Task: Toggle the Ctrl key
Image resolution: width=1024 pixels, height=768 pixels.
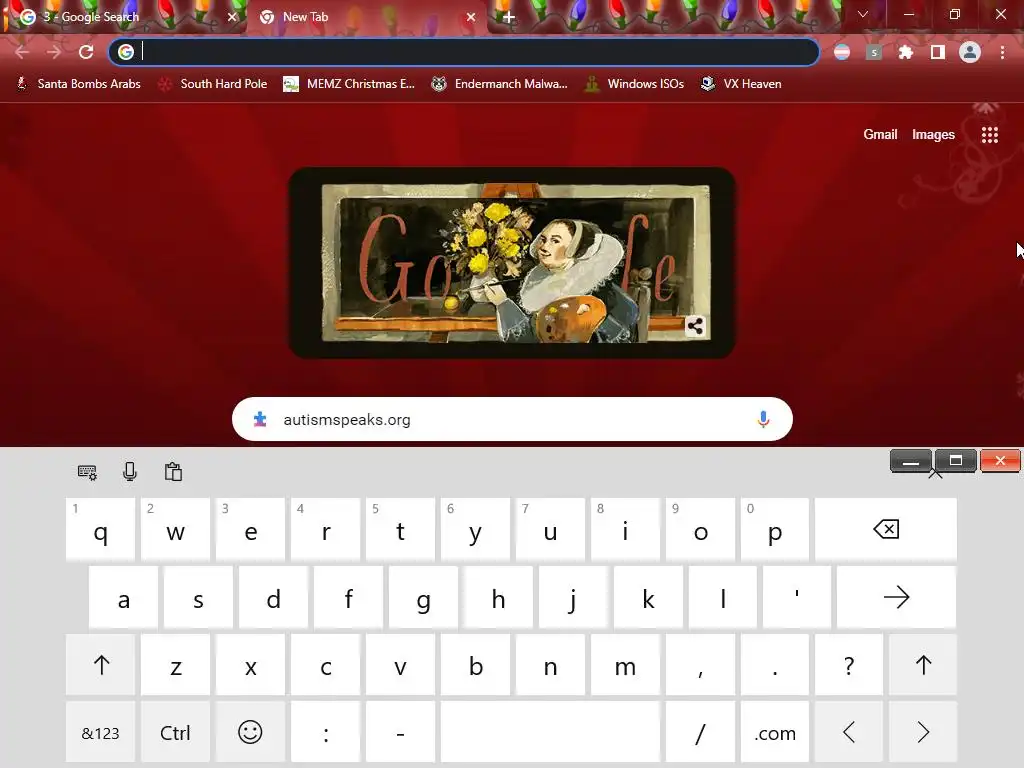Action: pos(175,732)
